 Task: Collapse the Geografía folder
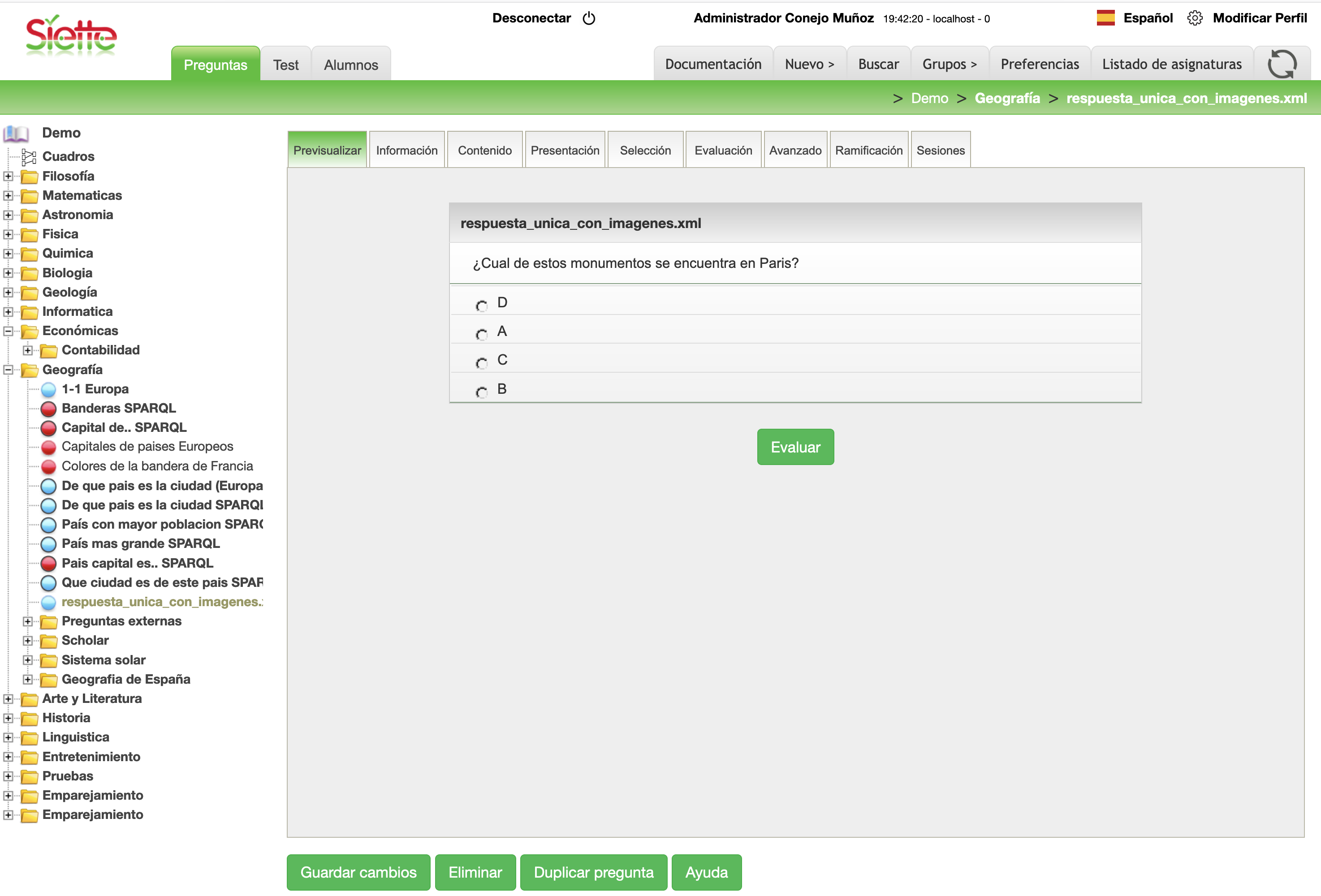8,370
